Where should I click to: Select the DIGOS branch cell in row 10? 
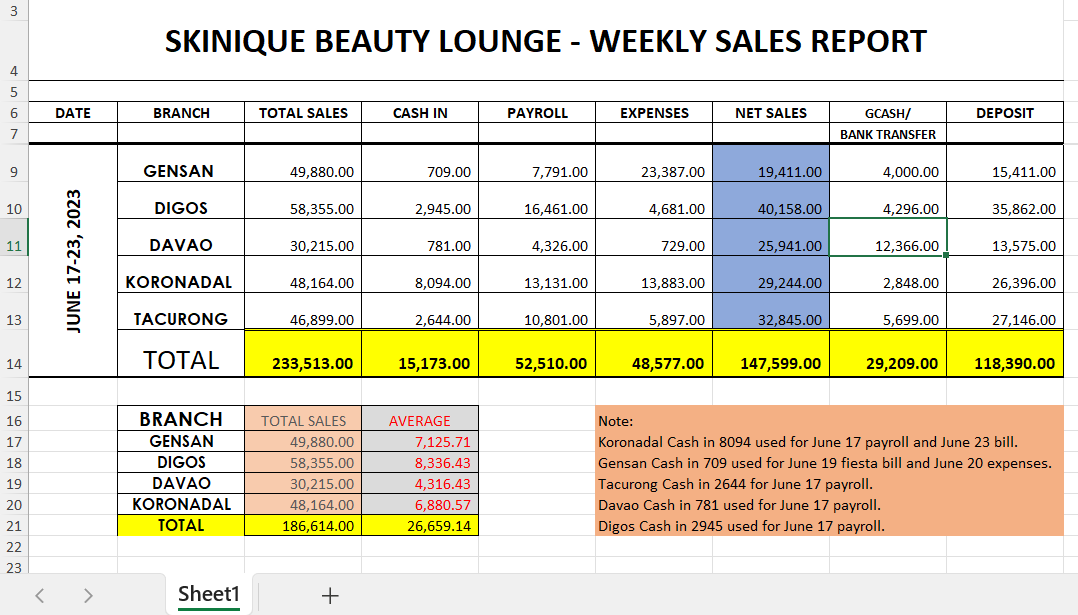click(x=181, y=201)
